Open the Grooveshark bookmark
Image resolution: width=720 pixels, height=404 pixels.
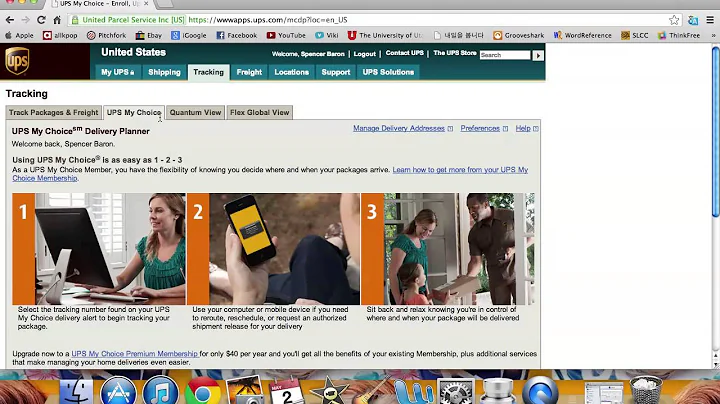(519, 35)
